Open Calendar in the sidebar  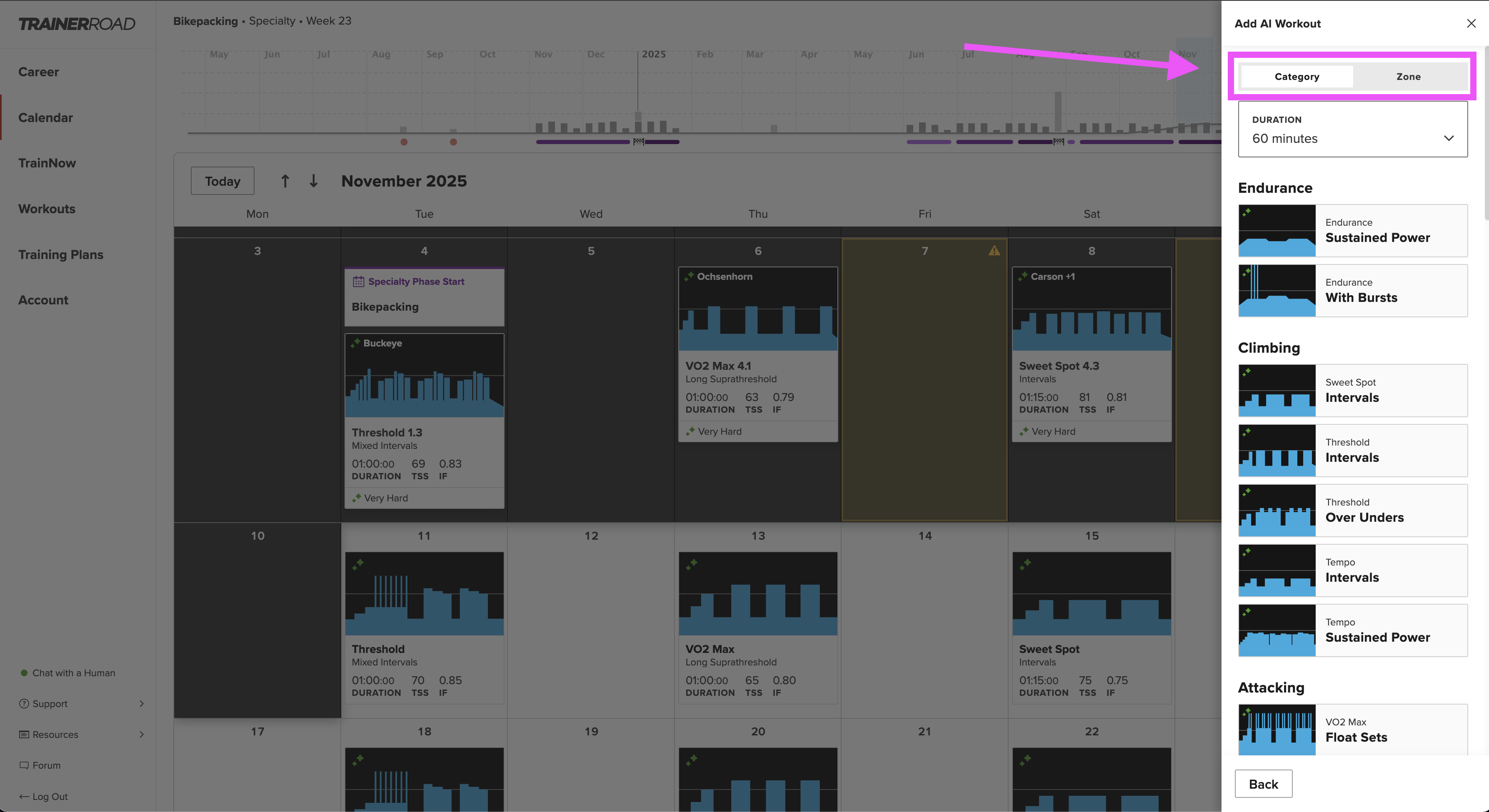click(46, 117)
